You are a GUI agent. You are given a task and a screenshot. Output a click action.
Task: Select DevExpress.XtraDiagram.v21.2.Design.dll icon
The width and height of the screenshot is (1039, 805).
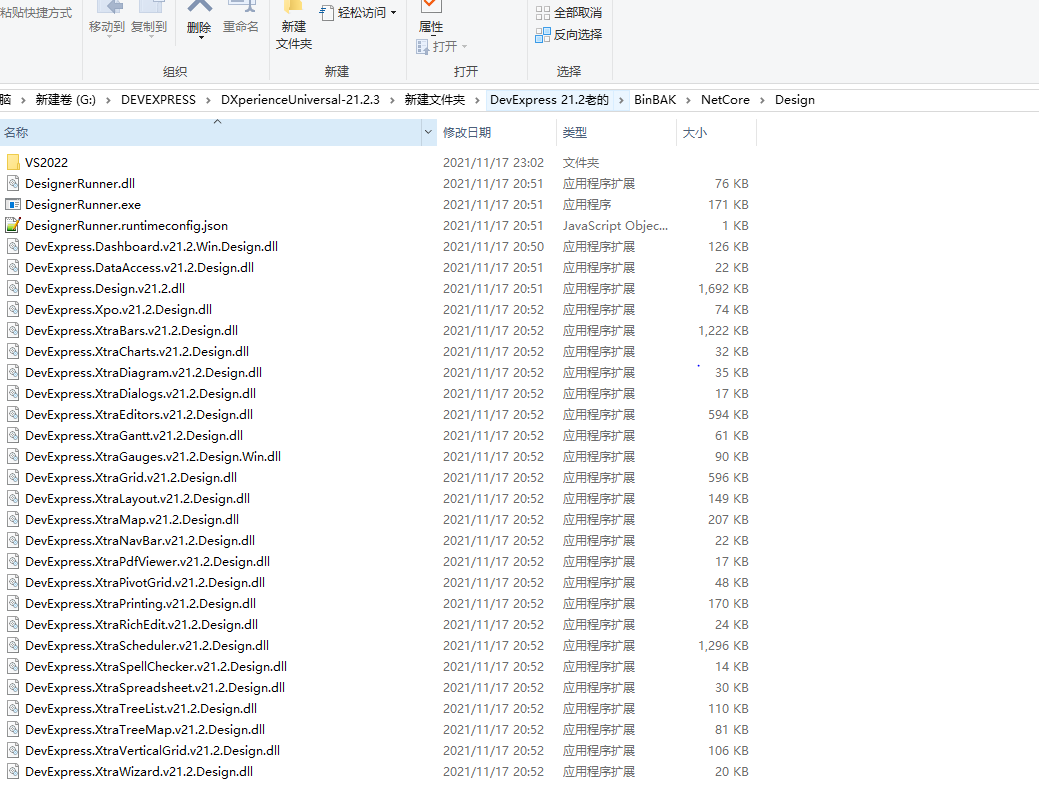(x=13, y=372)
